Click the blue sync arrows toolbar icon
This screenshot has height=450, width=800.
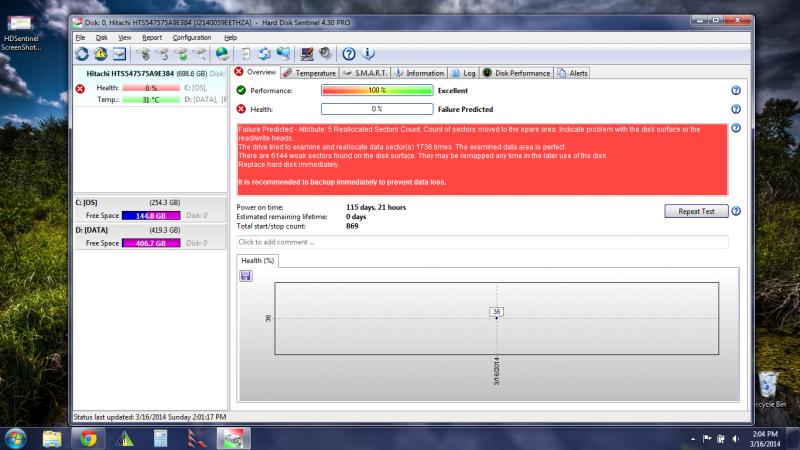tap(264, 54)
